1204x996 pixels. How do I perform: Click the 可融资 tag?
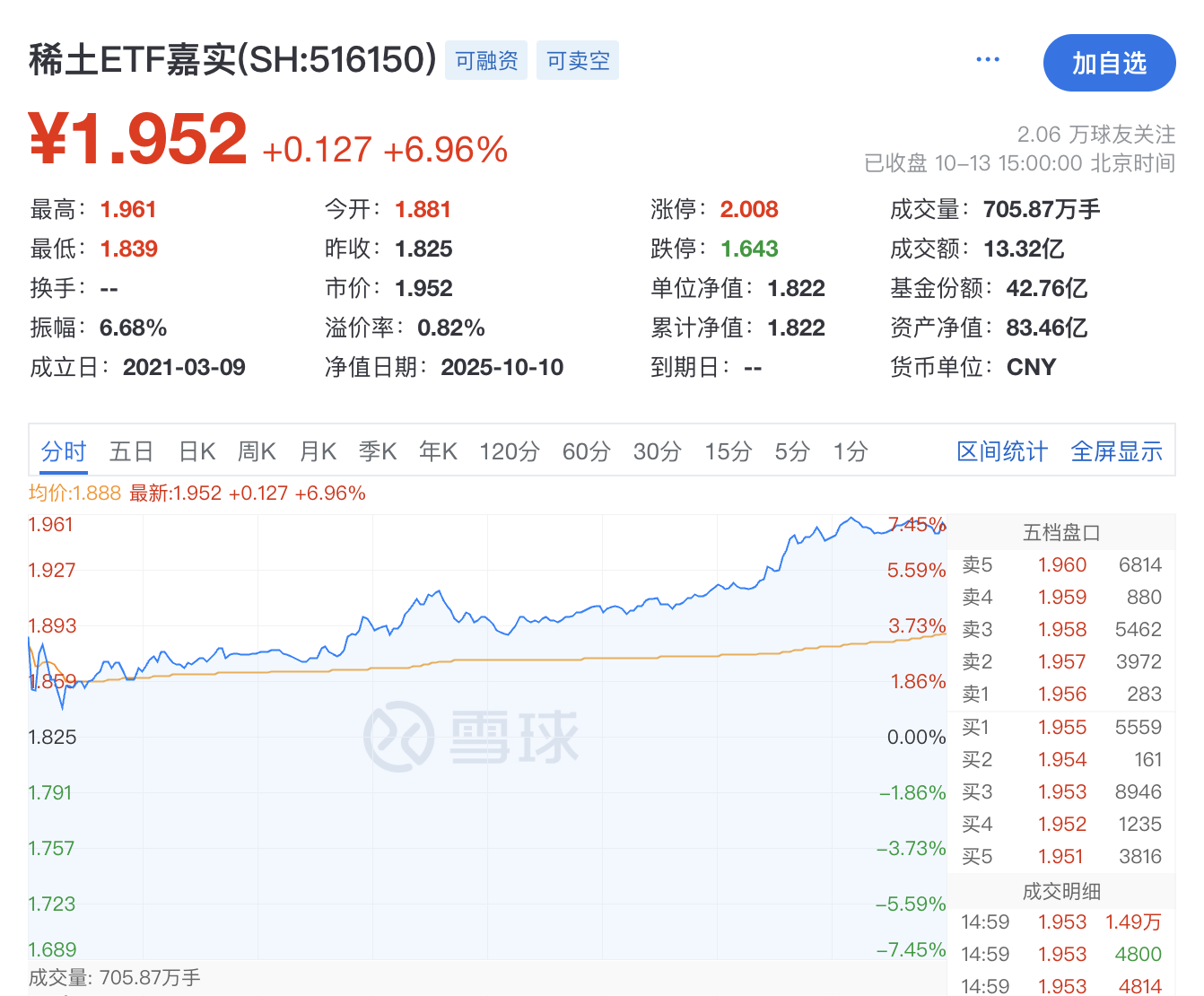[x=486, y=61]
